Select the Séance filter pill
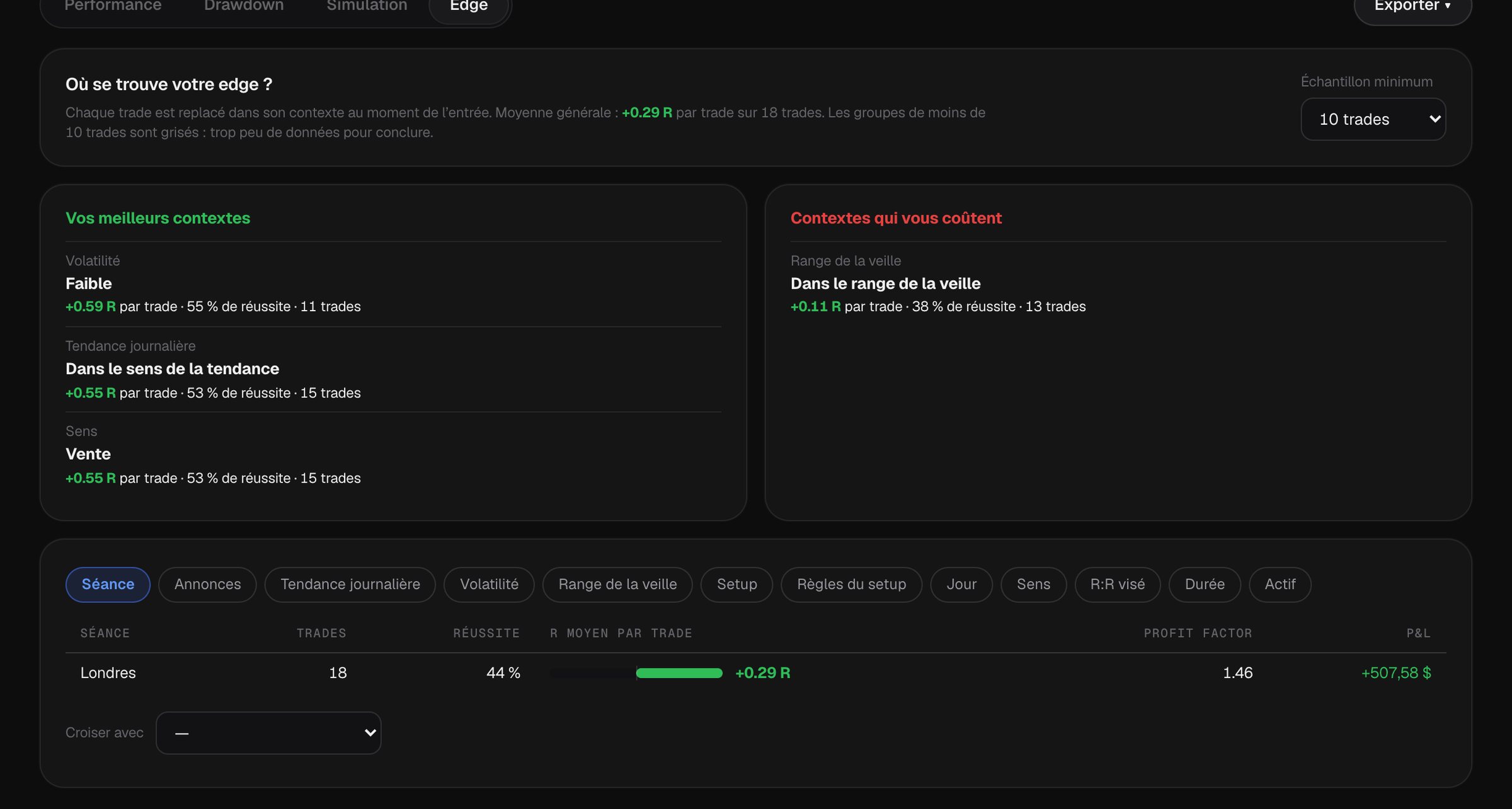 [x=108, y=584]
